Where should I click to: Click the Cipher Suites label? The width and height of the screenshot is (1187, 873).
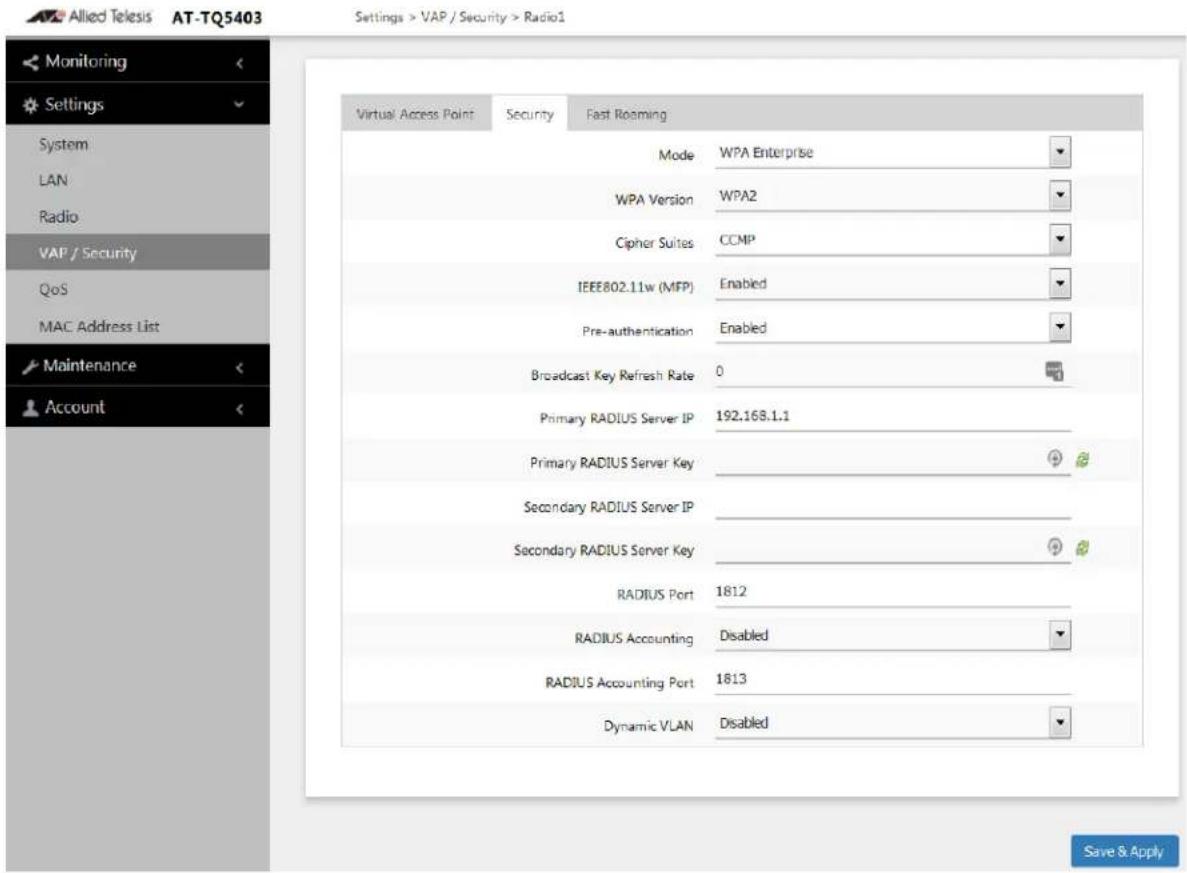[654, 243]
